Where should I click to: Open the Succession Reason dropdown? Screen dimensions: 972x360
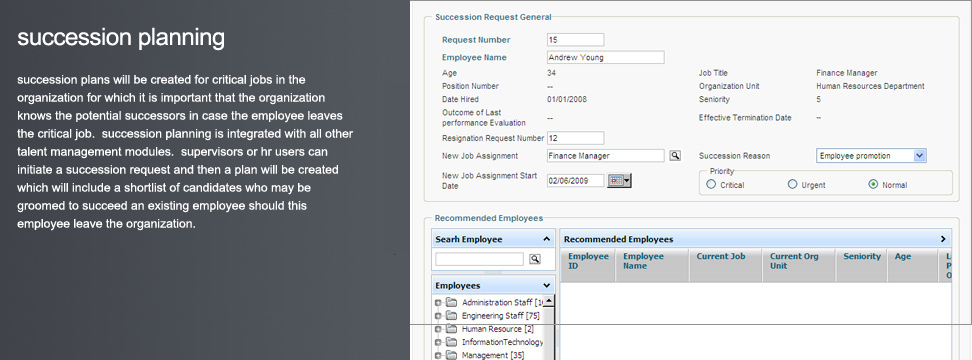[920, 156]
